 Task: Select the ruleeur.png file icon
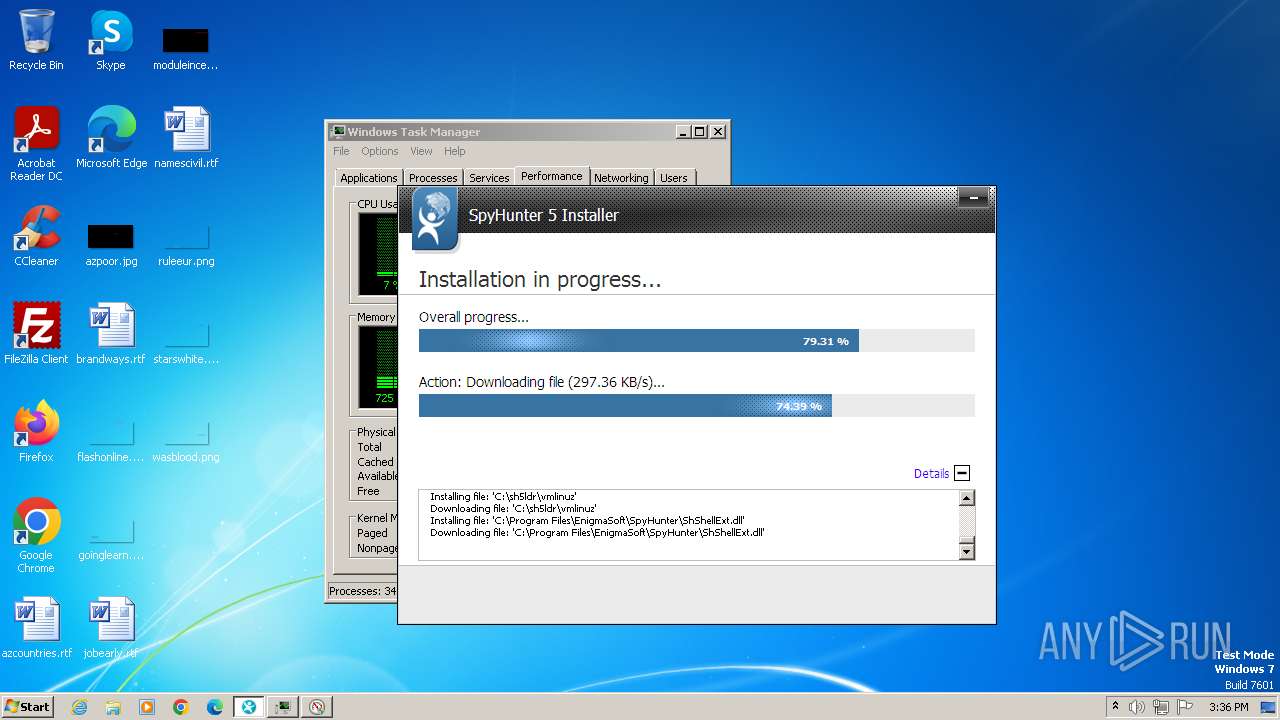pos(186,244)
